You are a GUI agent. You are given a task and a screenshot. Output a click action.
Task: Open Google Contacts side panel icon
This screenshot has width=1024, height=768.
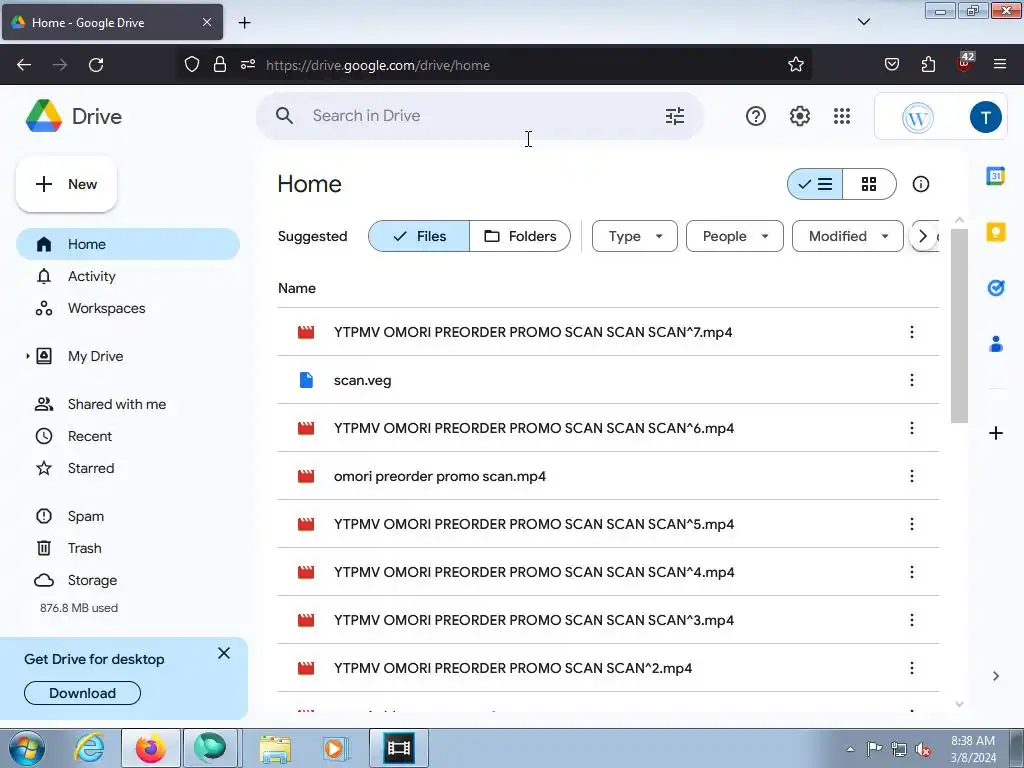coord(995,344)
